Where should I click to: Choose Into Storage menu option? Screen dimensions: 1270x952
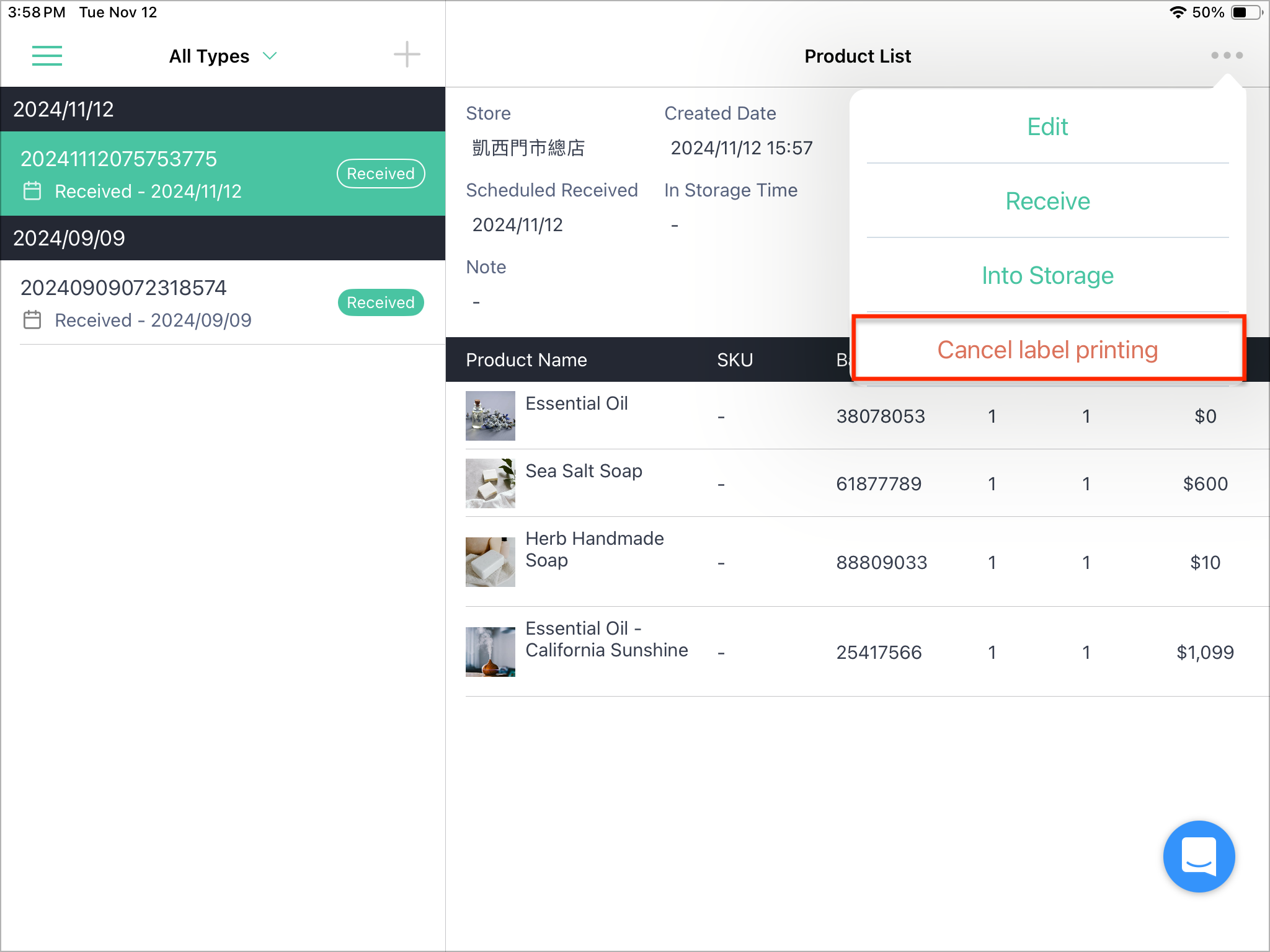click(1047, 276)
